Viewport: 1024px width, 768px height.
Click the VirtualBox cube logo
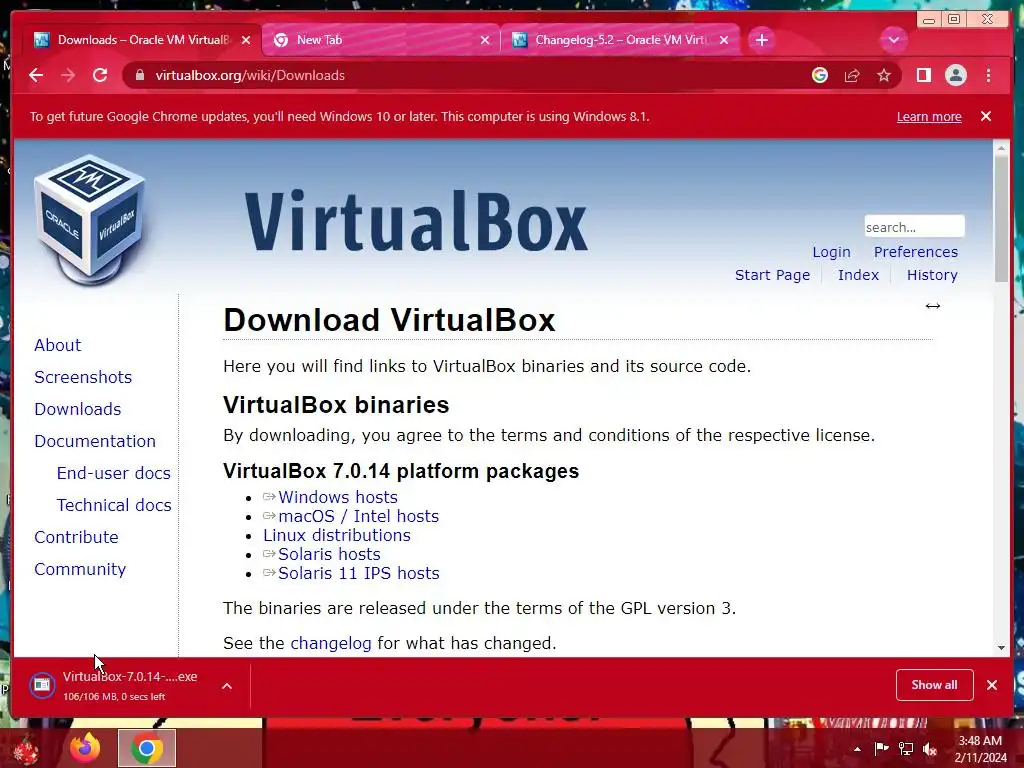90,220
